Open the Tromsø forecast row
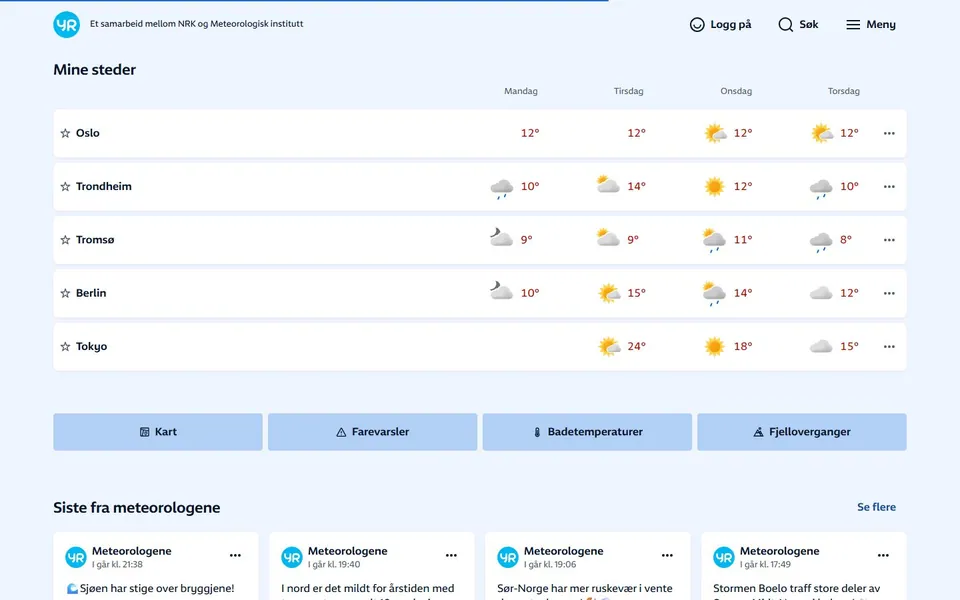 pyautogui.click(x=479, y=240)
